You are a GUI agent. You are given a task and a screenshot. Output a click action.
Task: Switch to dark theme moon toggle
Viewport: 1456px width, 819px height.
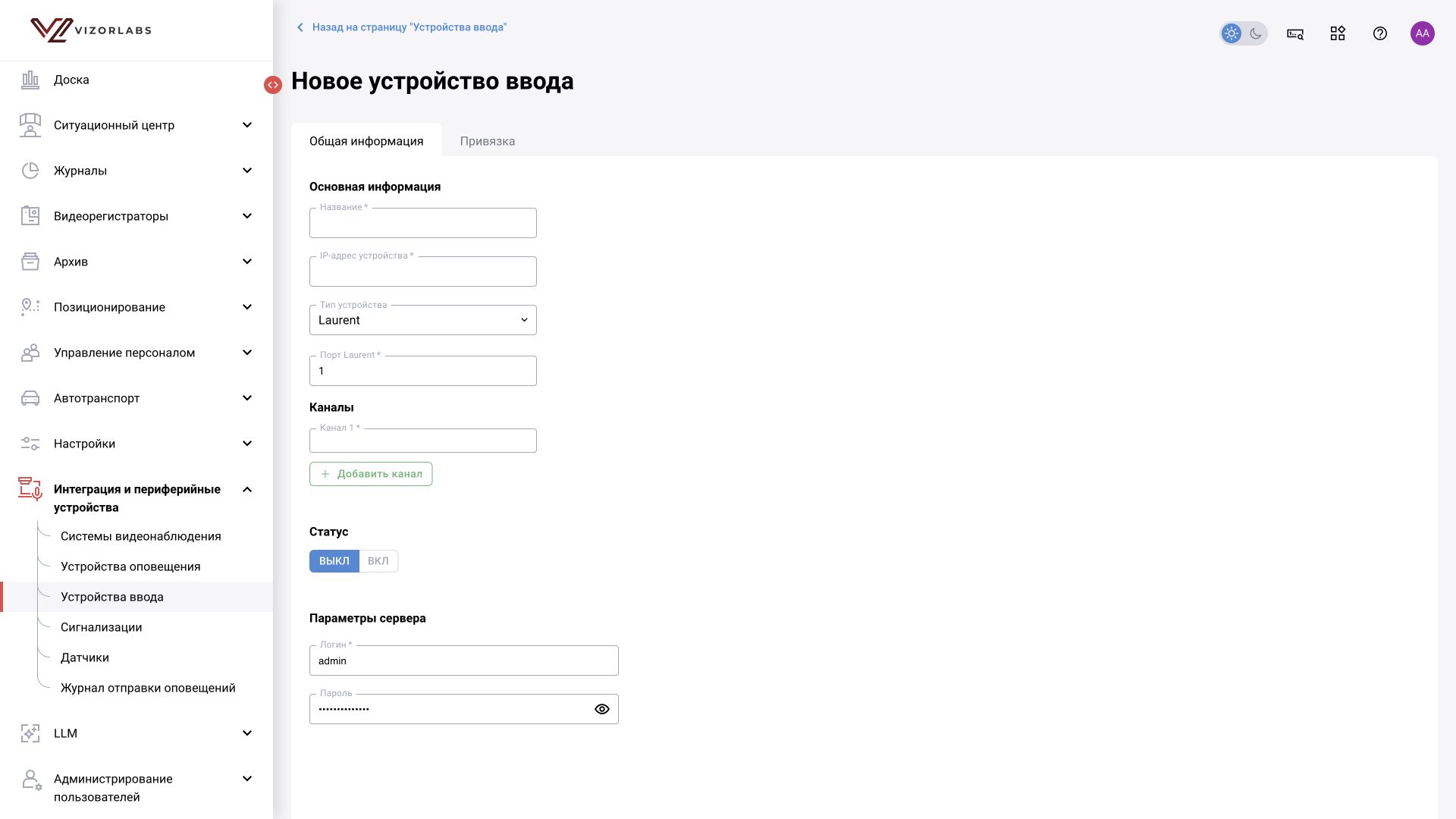[x=1256, y=33]
